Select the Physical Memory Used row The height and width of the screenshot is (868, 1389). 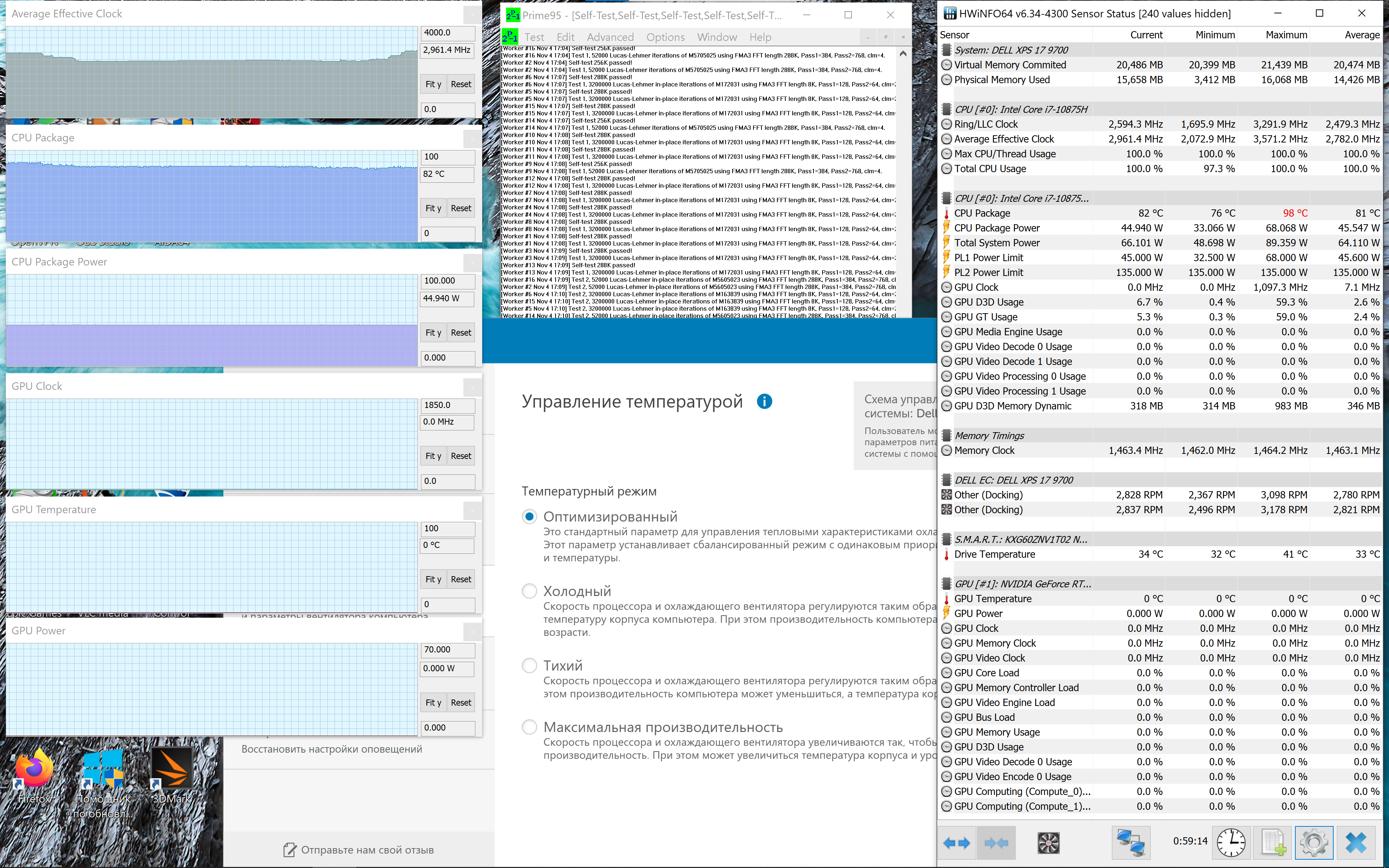click(x=1160, y=80)
